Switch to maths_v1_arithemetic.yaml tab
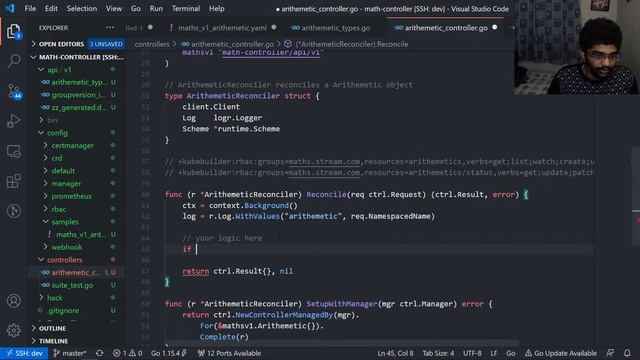640x360 pixels. 222,28
